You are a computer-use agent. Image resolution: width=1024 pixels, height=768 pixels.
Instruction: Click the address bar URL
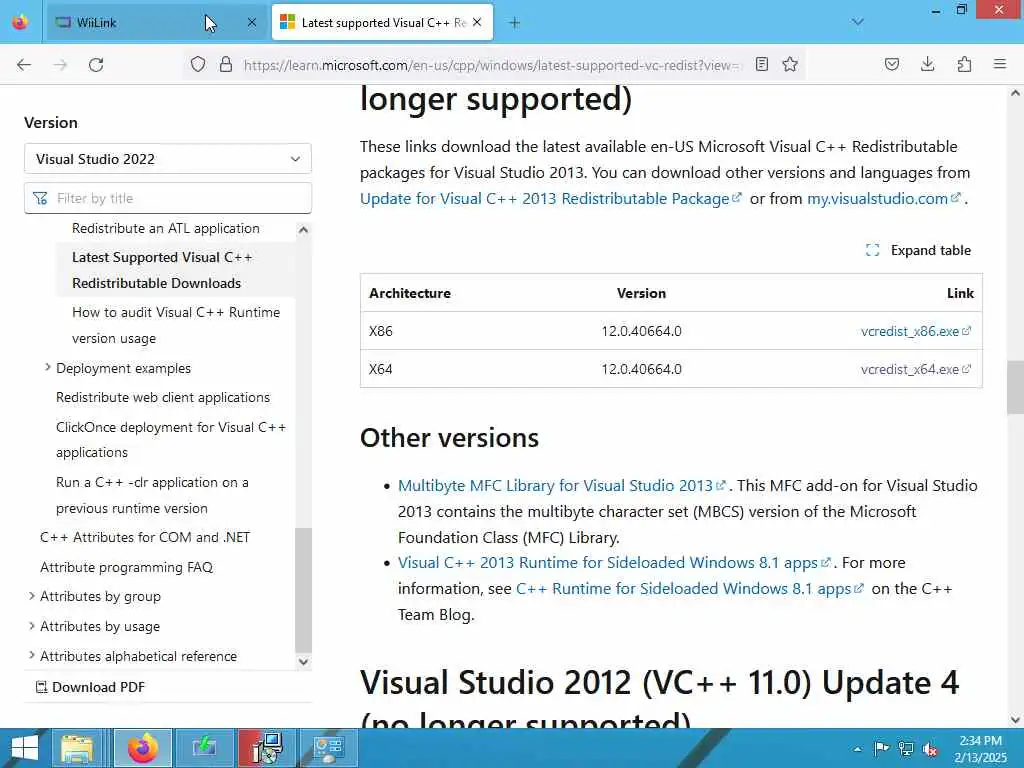point(492,65)
